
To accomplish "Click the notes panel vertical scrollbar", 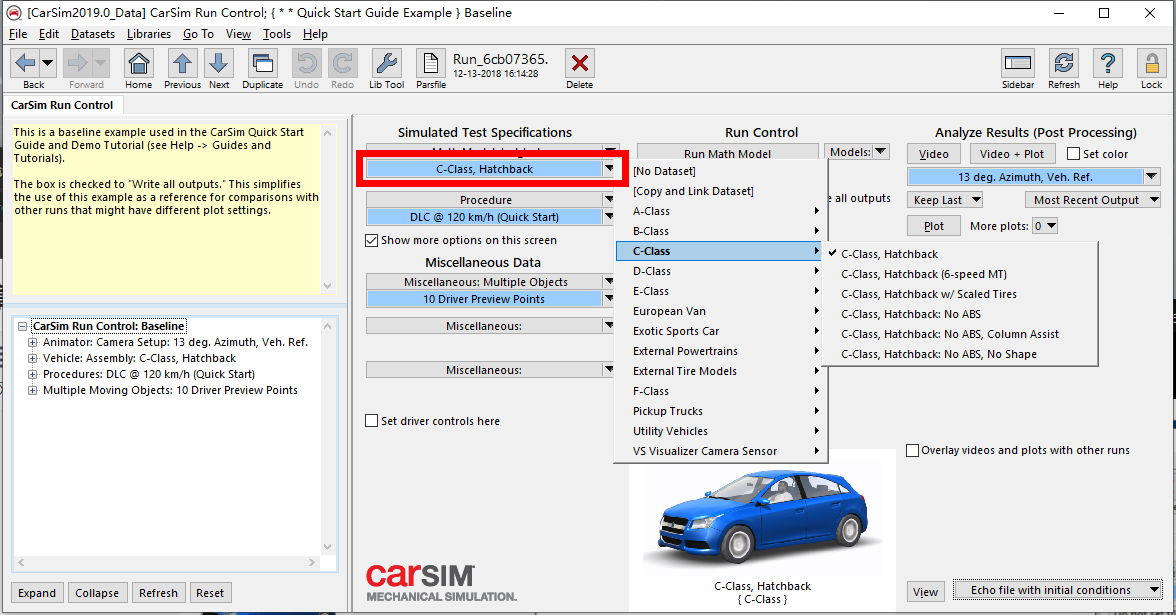I will point(327,209).
